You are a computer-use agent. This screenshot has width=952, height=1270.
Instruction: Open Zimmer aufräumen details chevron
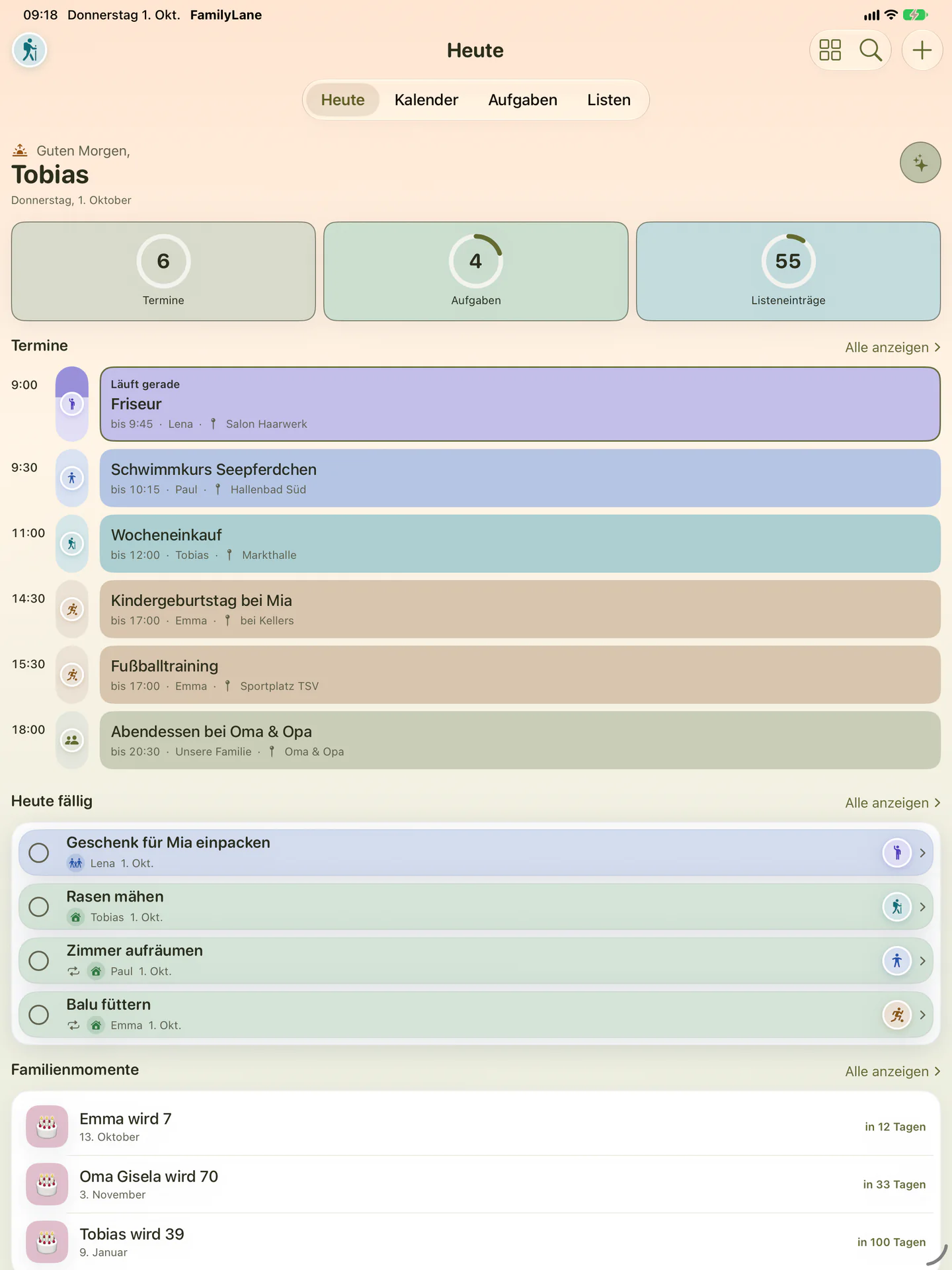click(x=923, y=960)
